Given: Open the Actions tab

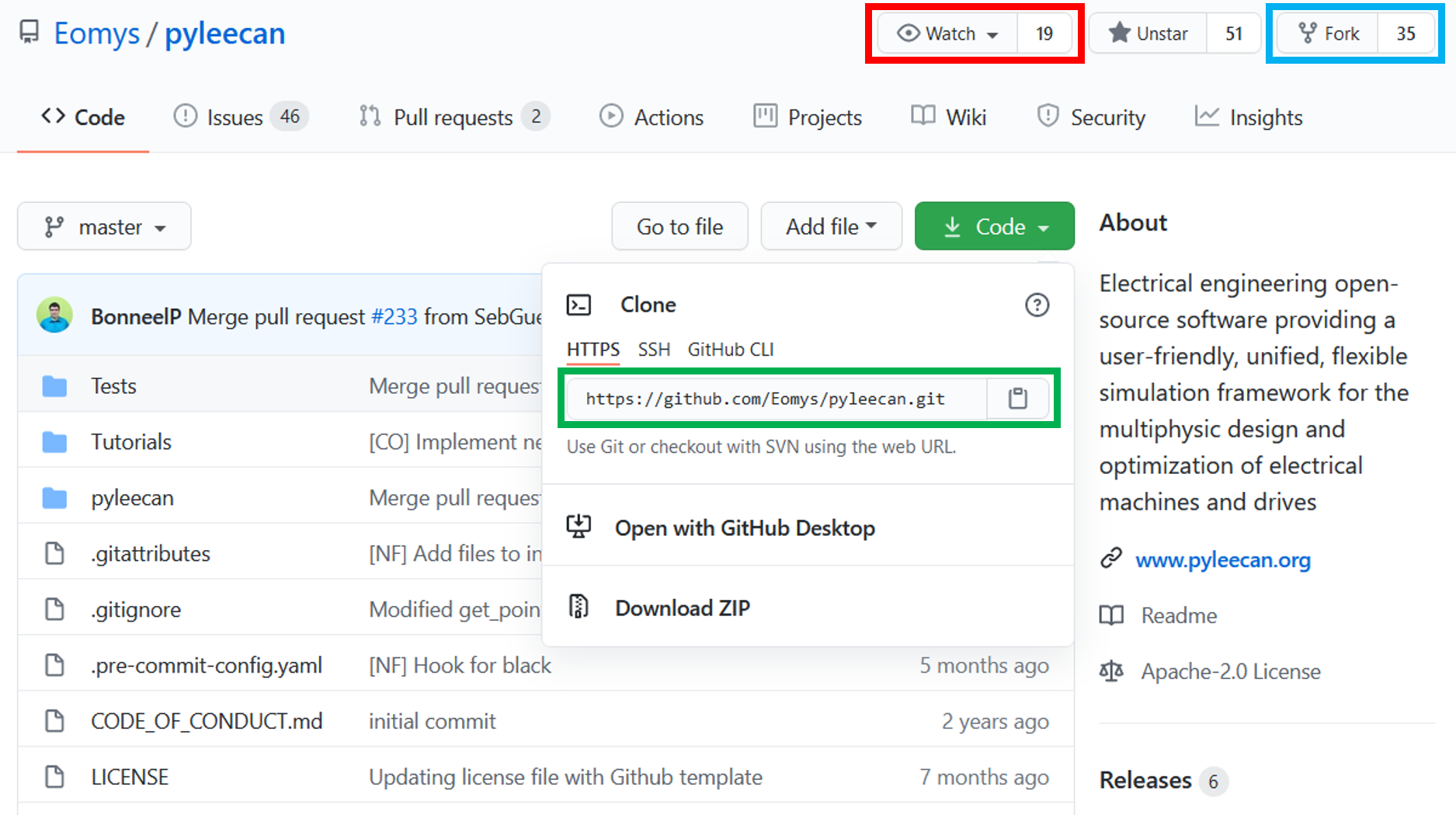Looking at the screenshot, I should (x=652, y=117).
